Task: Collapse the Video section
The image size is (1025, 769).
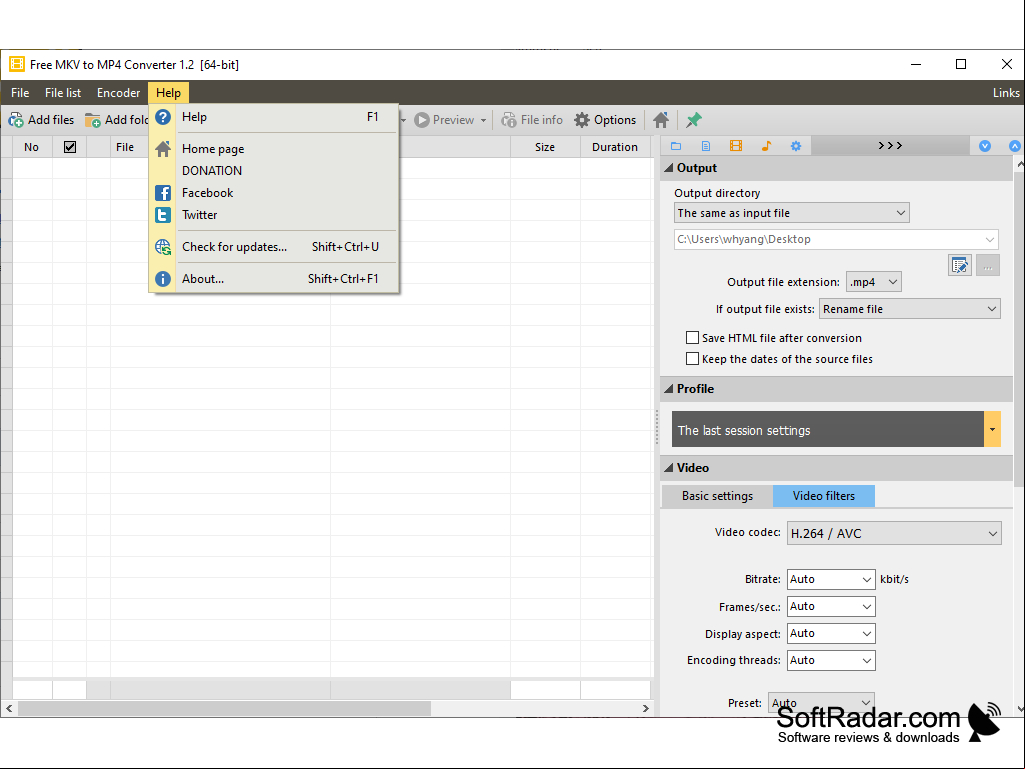Action: pyautogui.click(x=669, y=468)
